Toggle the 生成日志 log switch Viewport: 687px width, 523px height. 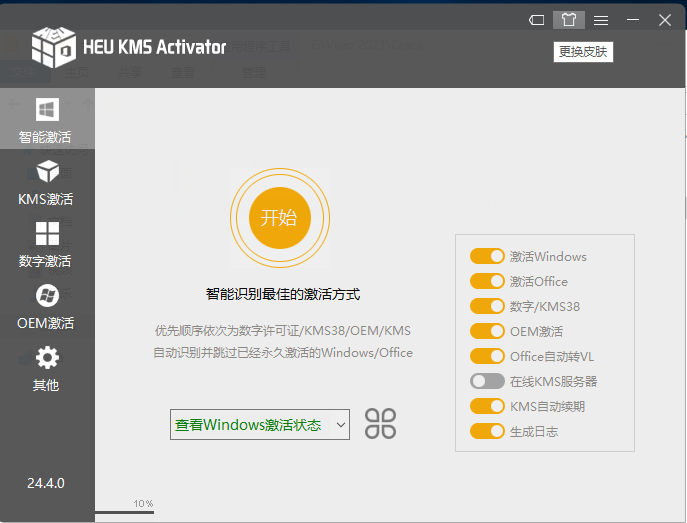tap(487, 431)
